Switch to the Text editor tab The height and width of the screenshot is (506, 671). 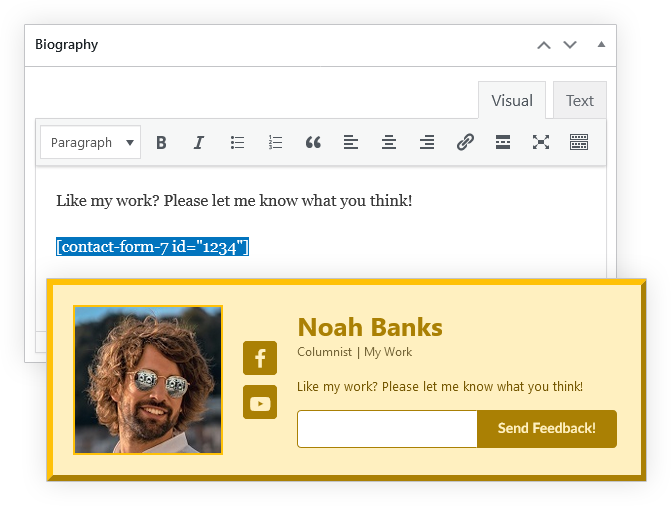point(580,101)
